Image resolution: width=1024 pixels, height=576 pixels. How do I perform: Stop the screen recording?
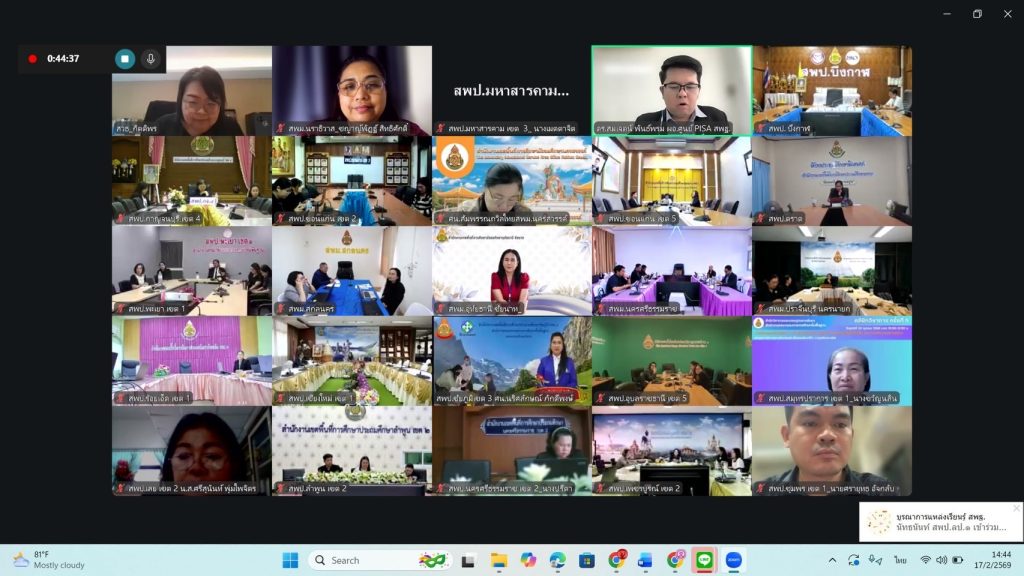(125, 59)
